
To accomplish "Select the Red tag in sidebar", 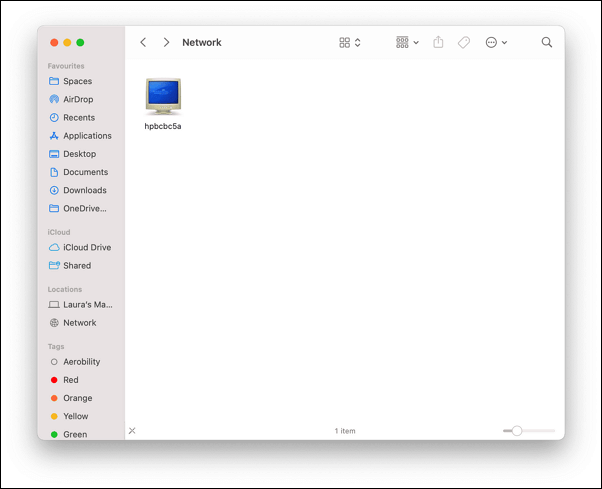I will tap(70, 380).
